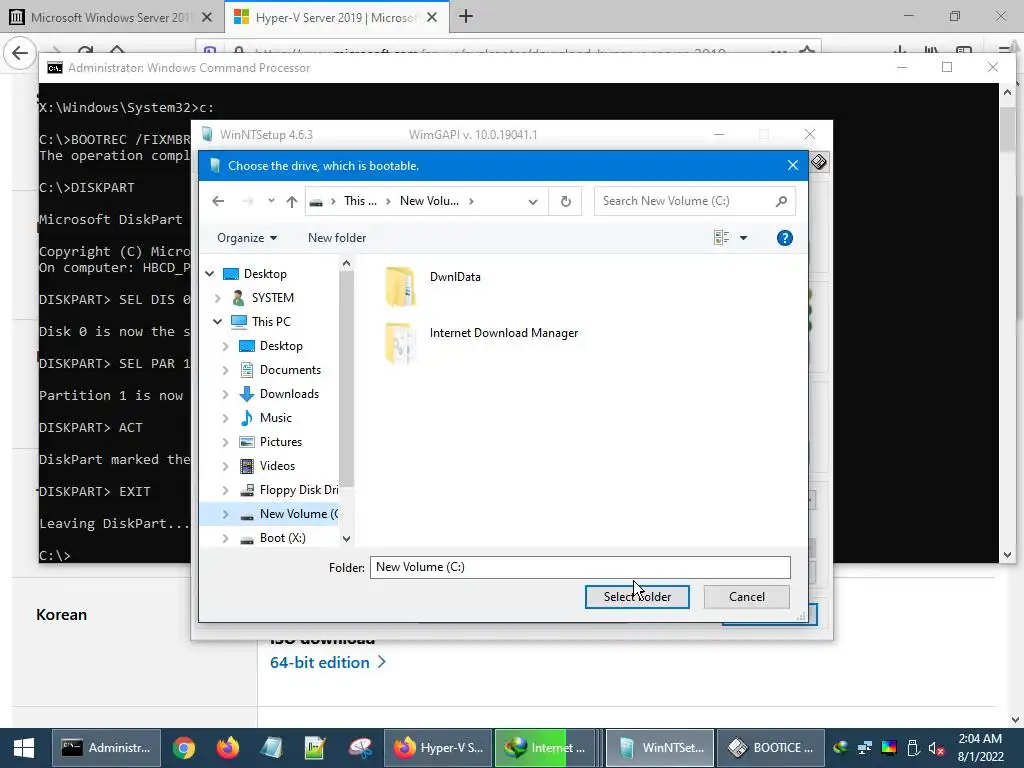Open the Organize menu
The height and width of the screenshot is (768, 1024).
247,238
